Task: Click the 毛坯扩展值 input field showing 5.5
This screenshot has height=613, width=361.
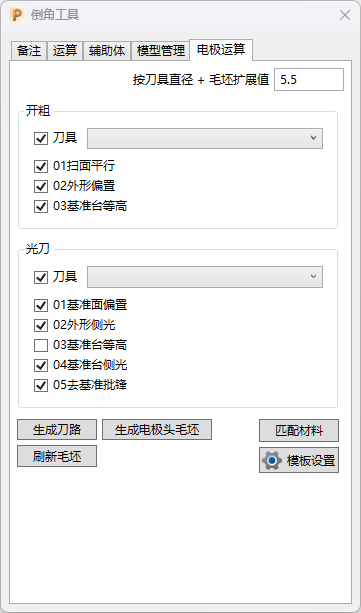Action: coord(309,80)
